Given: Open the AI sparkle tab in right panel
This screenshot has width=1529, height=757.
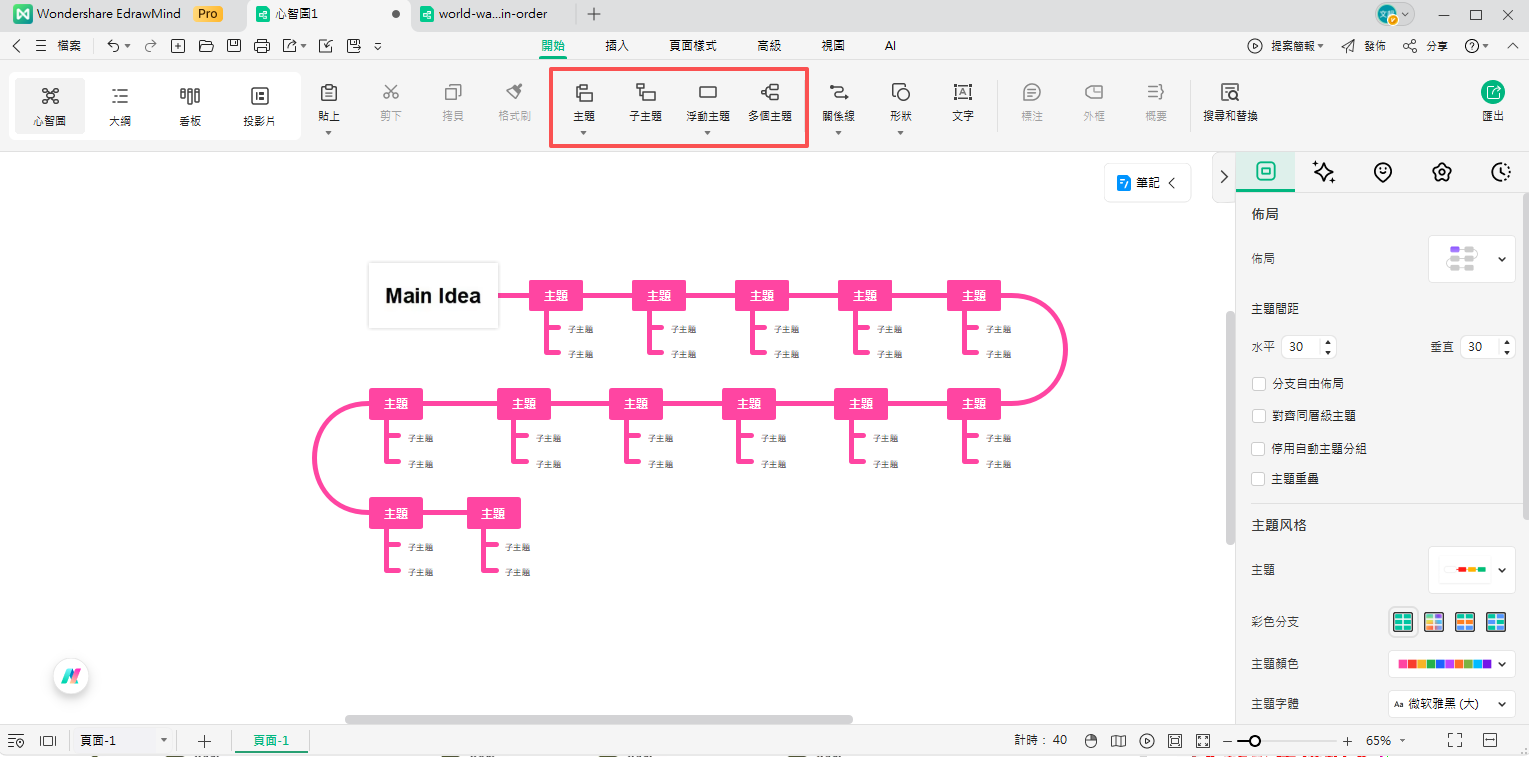Looking at the screenshot, I should point(1323,172).
